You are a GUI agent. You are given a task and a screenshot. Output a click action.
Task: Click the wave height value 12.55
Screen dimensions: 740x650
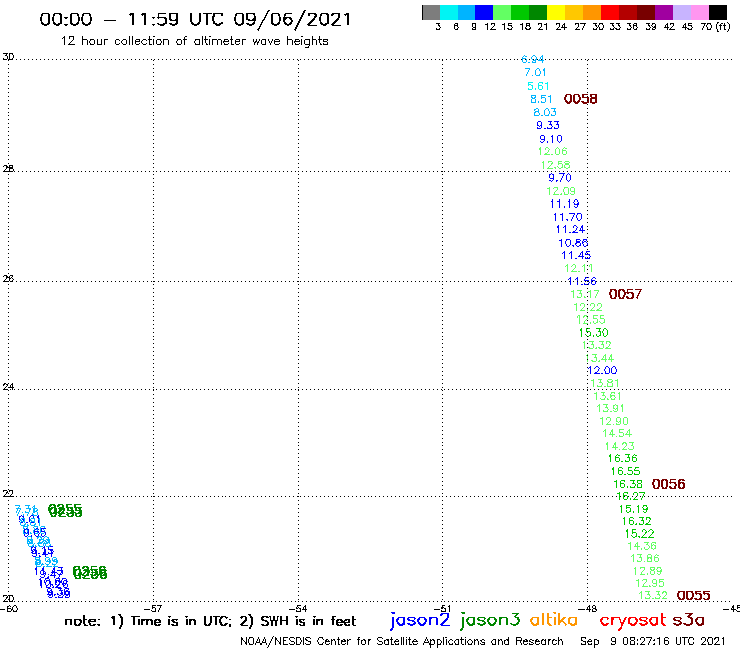pyautogui.click(x=590, y=320)
